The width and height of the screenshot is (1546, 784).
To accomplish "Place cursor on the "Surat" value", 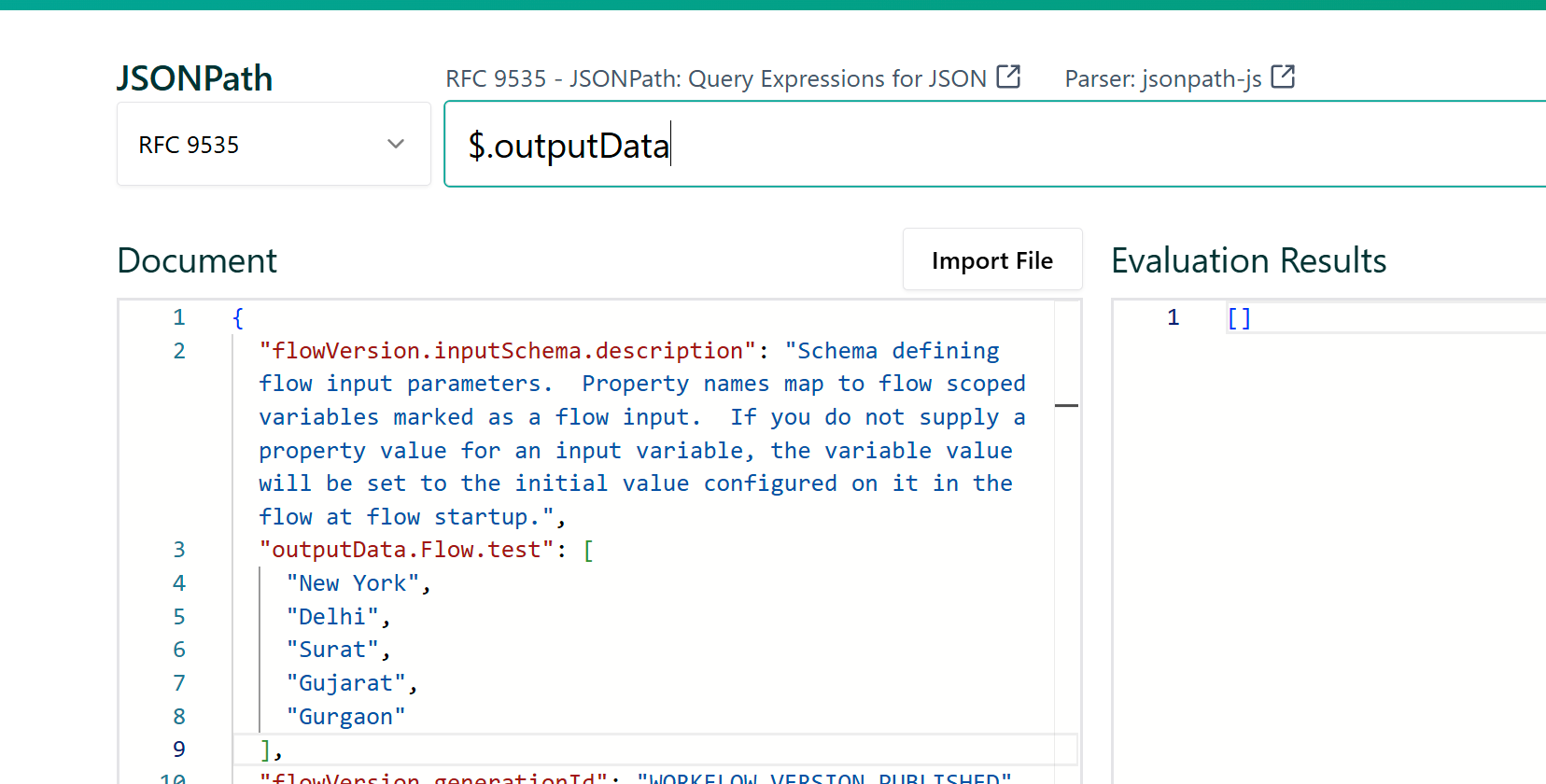I will 333,650.
